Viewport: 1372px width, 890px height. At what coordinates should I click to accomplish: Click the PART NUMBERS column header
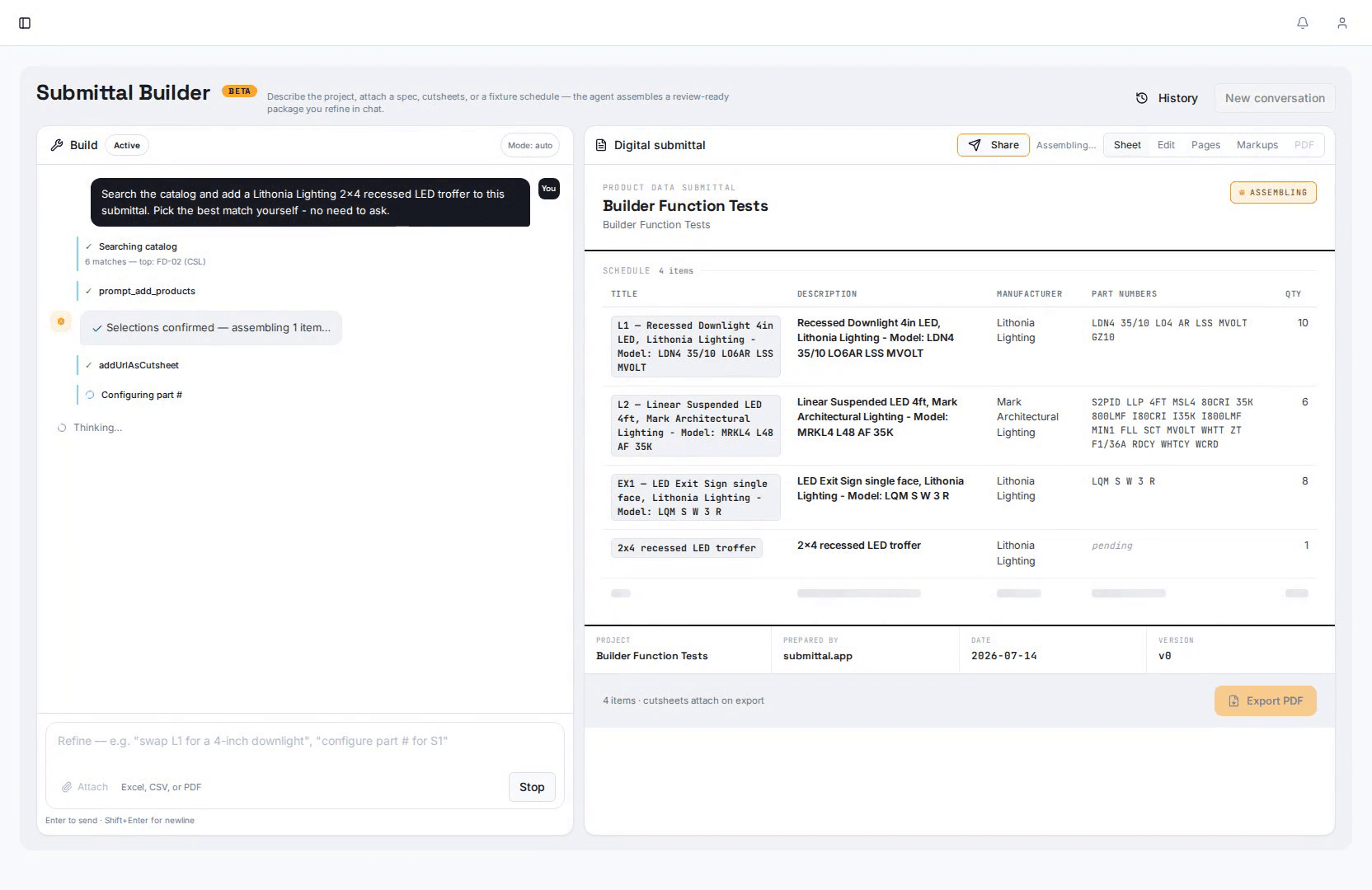pos(1124,294)
